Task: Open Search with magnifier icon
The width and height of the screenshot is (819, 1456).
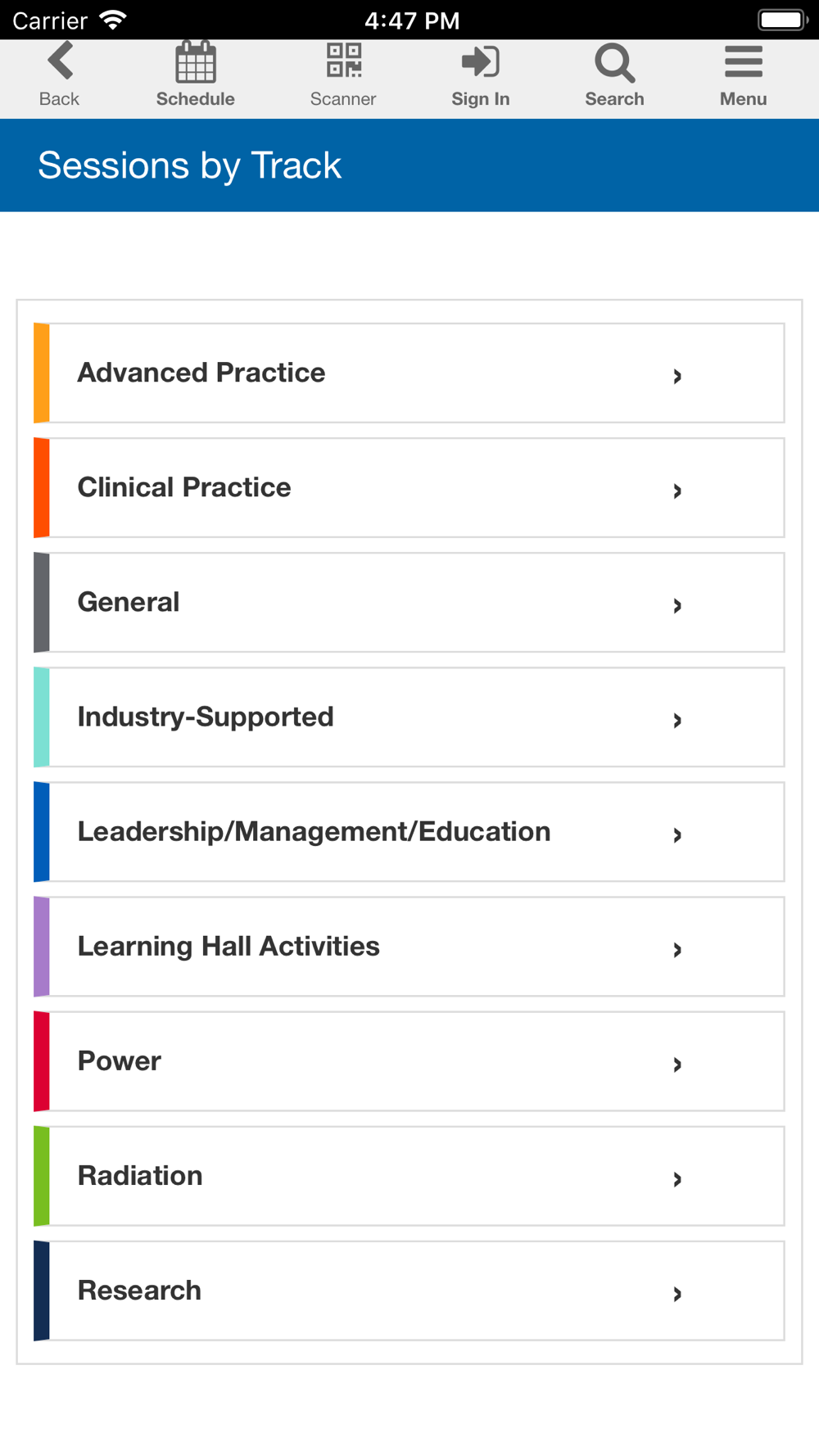Action: pos(614,63)
